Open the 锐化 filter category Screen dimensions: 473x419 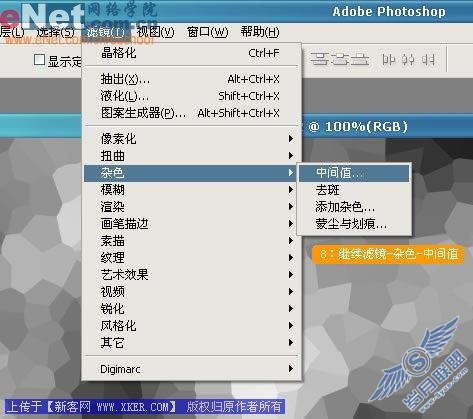coord(191,309)
